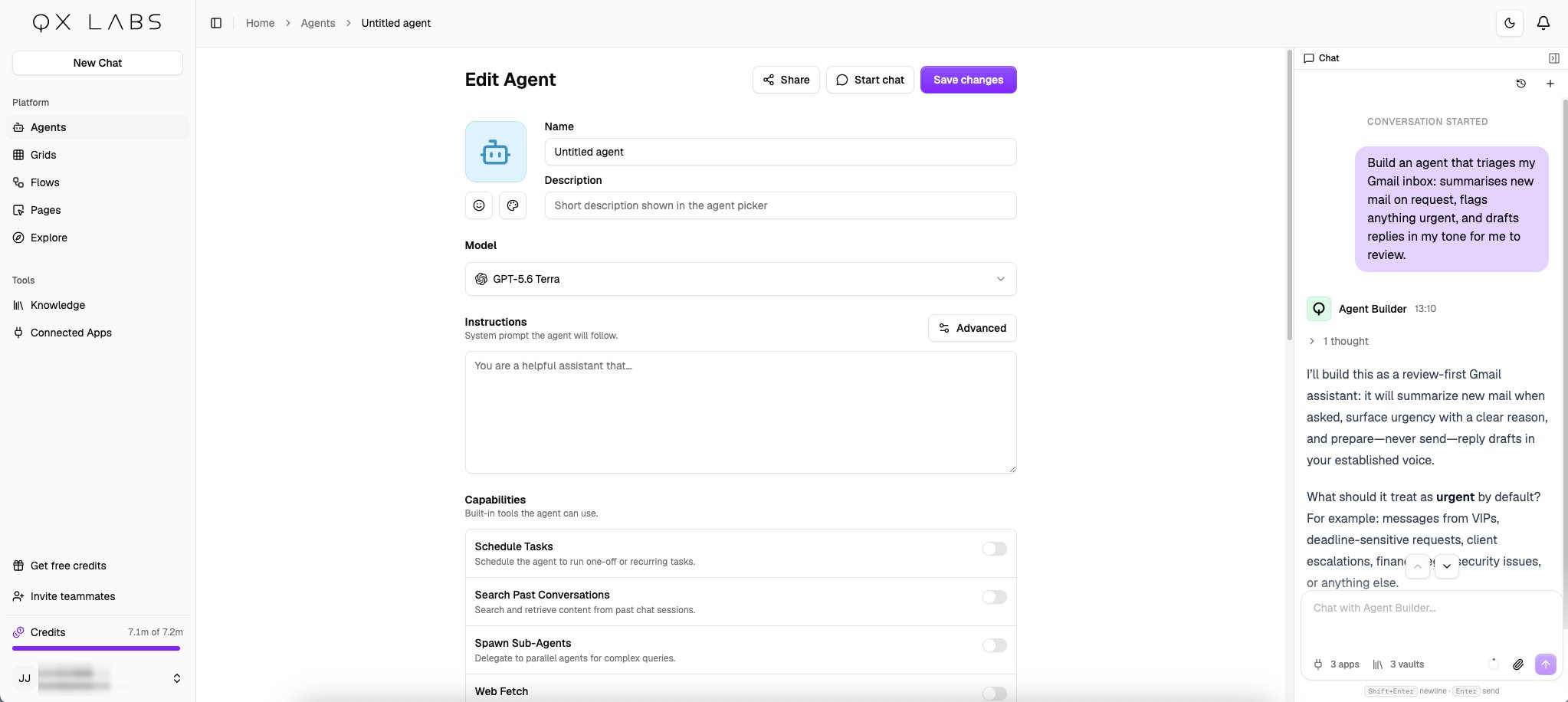
Task: Open notifications bell
Action: (1543, 23)
